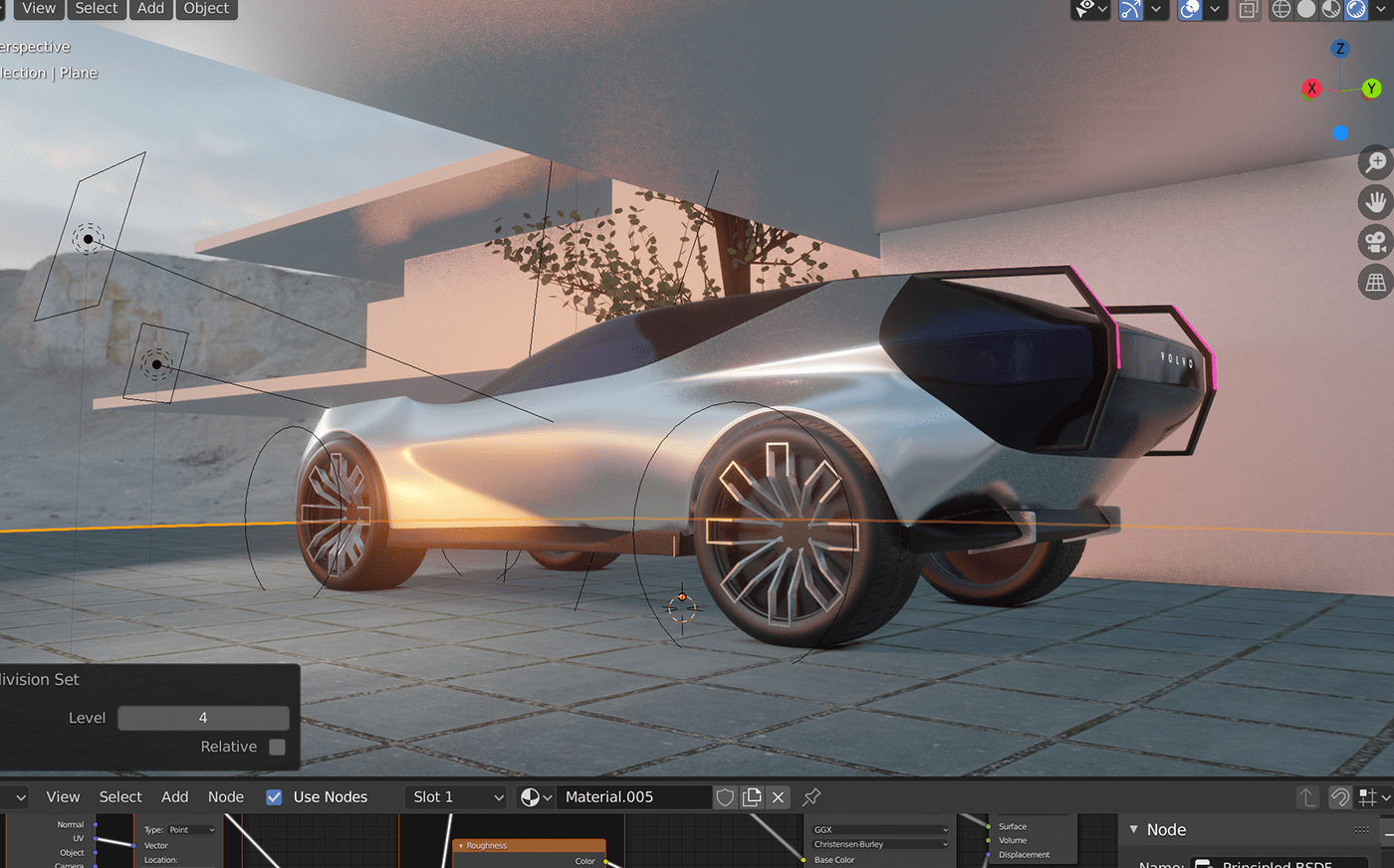This screenshot has height=868, width=1394.
Task: Click the Base Color socket label
Action: pos(834,860)
